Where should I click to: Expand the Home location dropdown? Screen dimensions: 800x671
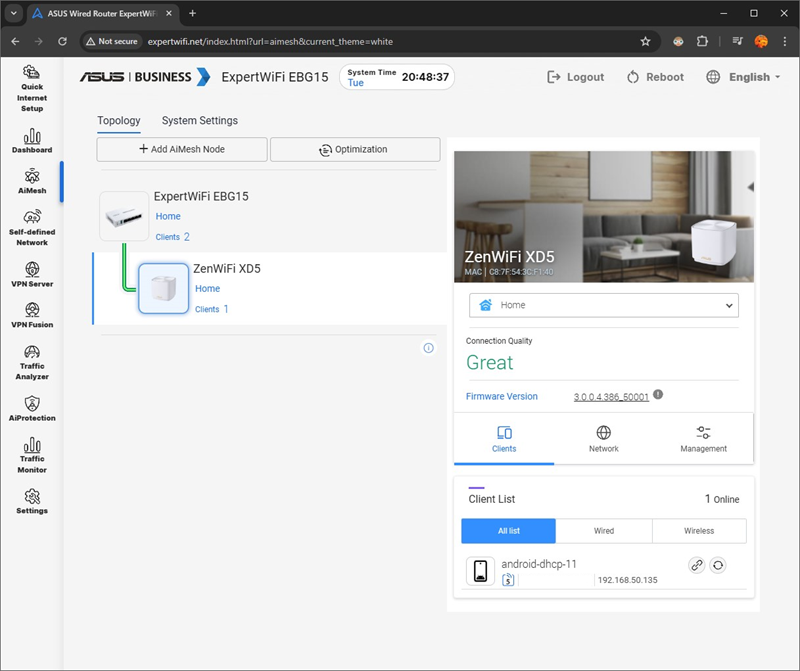(603, 305)
